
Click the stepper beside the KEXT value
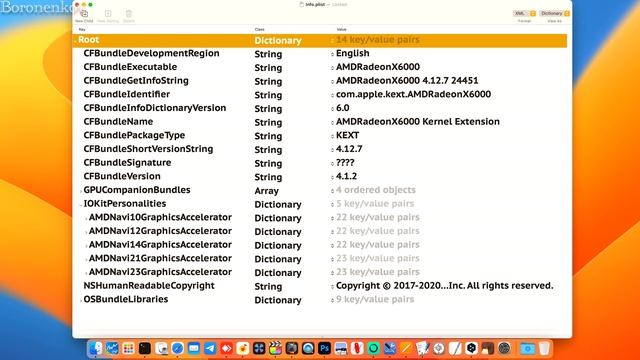(332, 136)
